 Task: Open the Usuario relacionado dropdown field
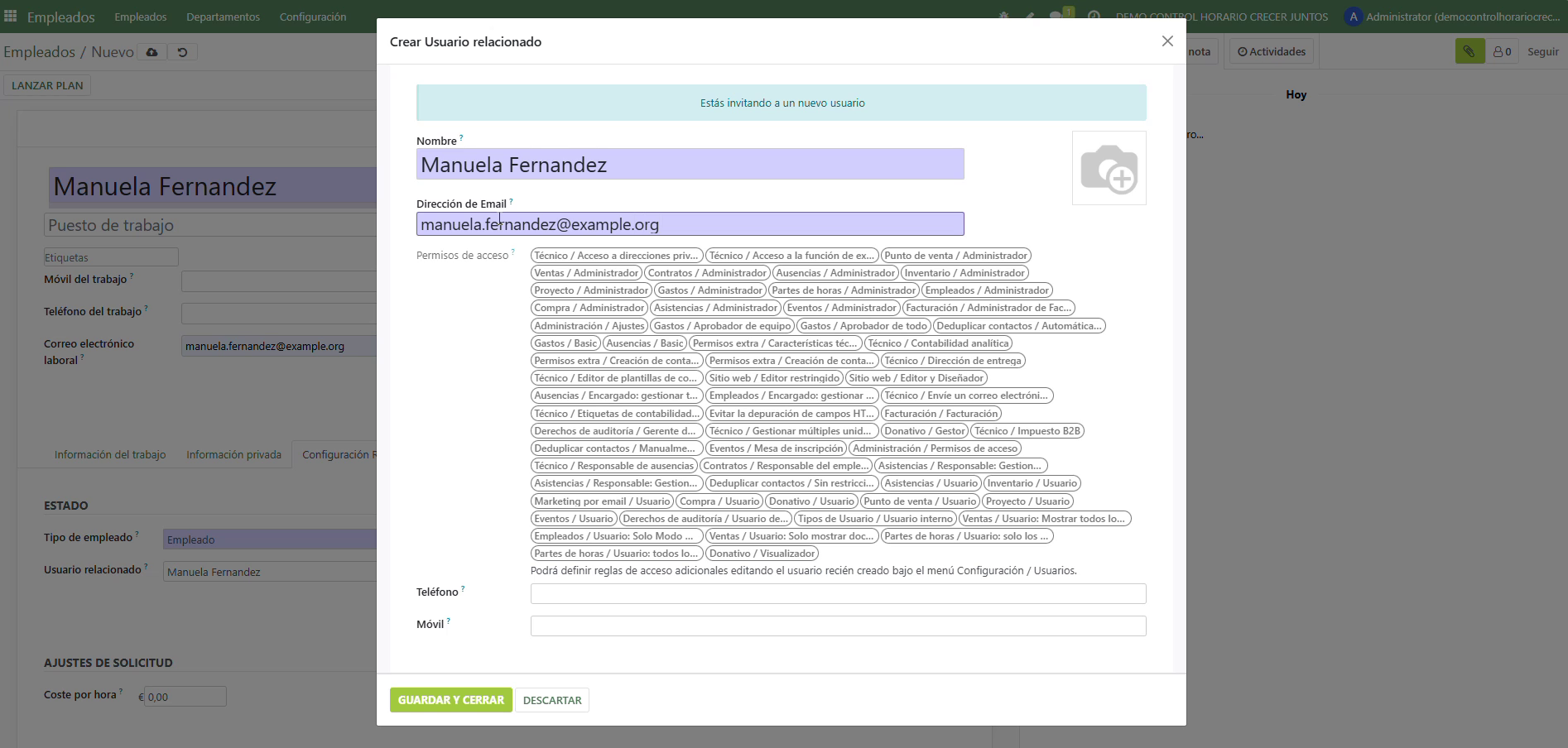point(269,572)
